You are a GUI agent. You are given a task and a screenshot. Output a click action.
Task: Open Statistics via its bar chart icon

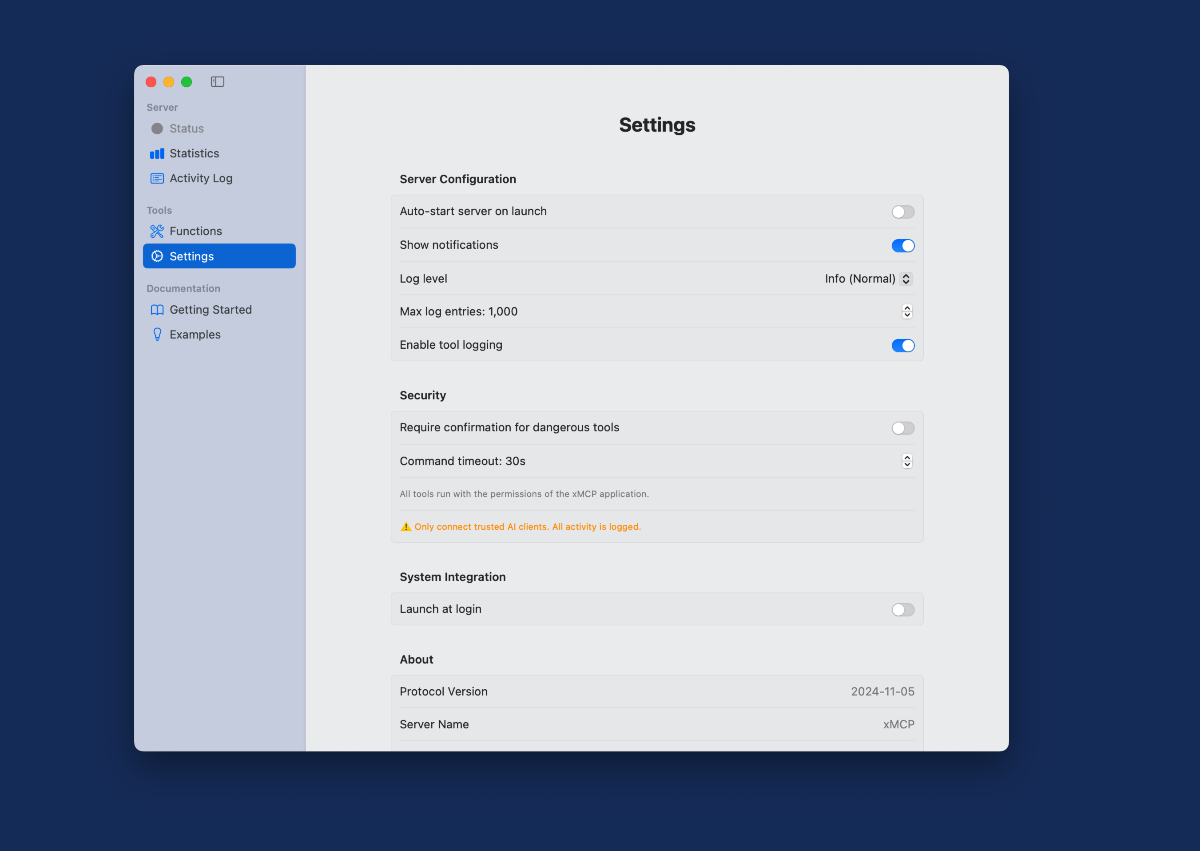[x=157, y=154]
